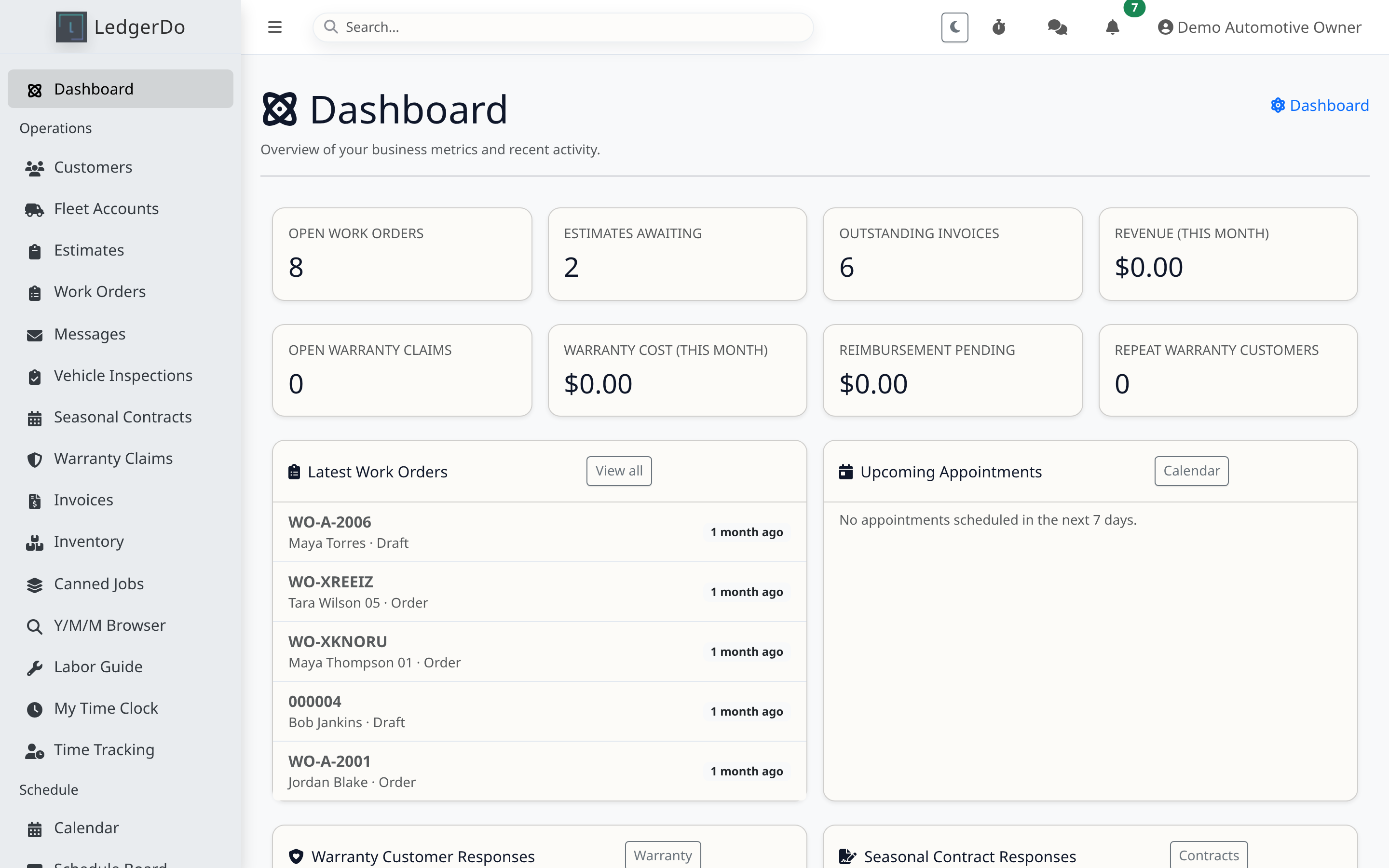
Task: Click the Canned Jobs layers icon
Action: (34, 584)
